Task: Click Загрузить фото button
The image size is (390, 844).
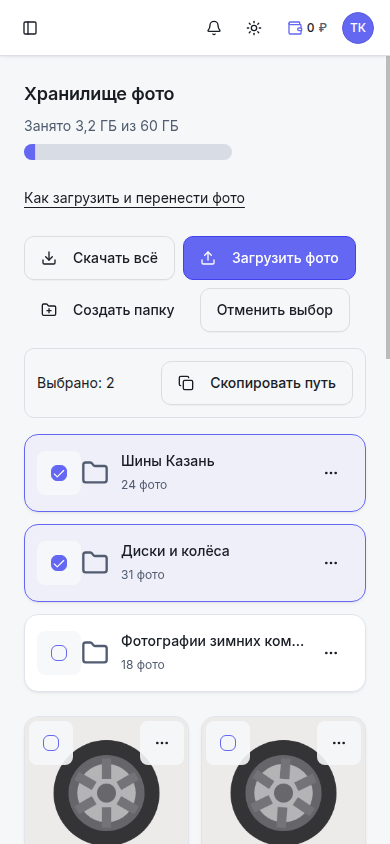Action: click(x=270, y=258)
